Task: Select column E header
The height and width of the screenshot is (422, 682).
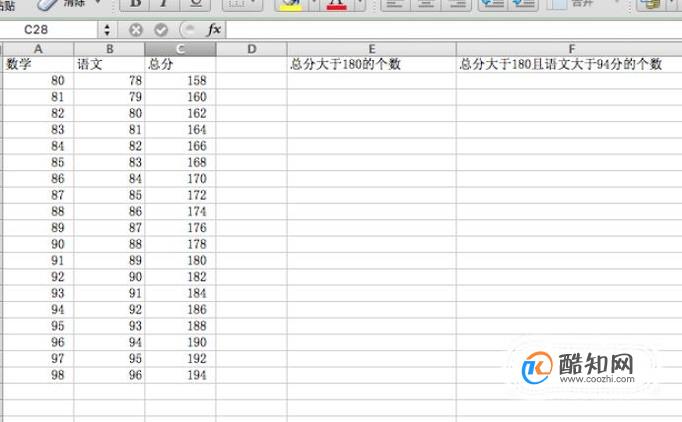Action: 372,49
